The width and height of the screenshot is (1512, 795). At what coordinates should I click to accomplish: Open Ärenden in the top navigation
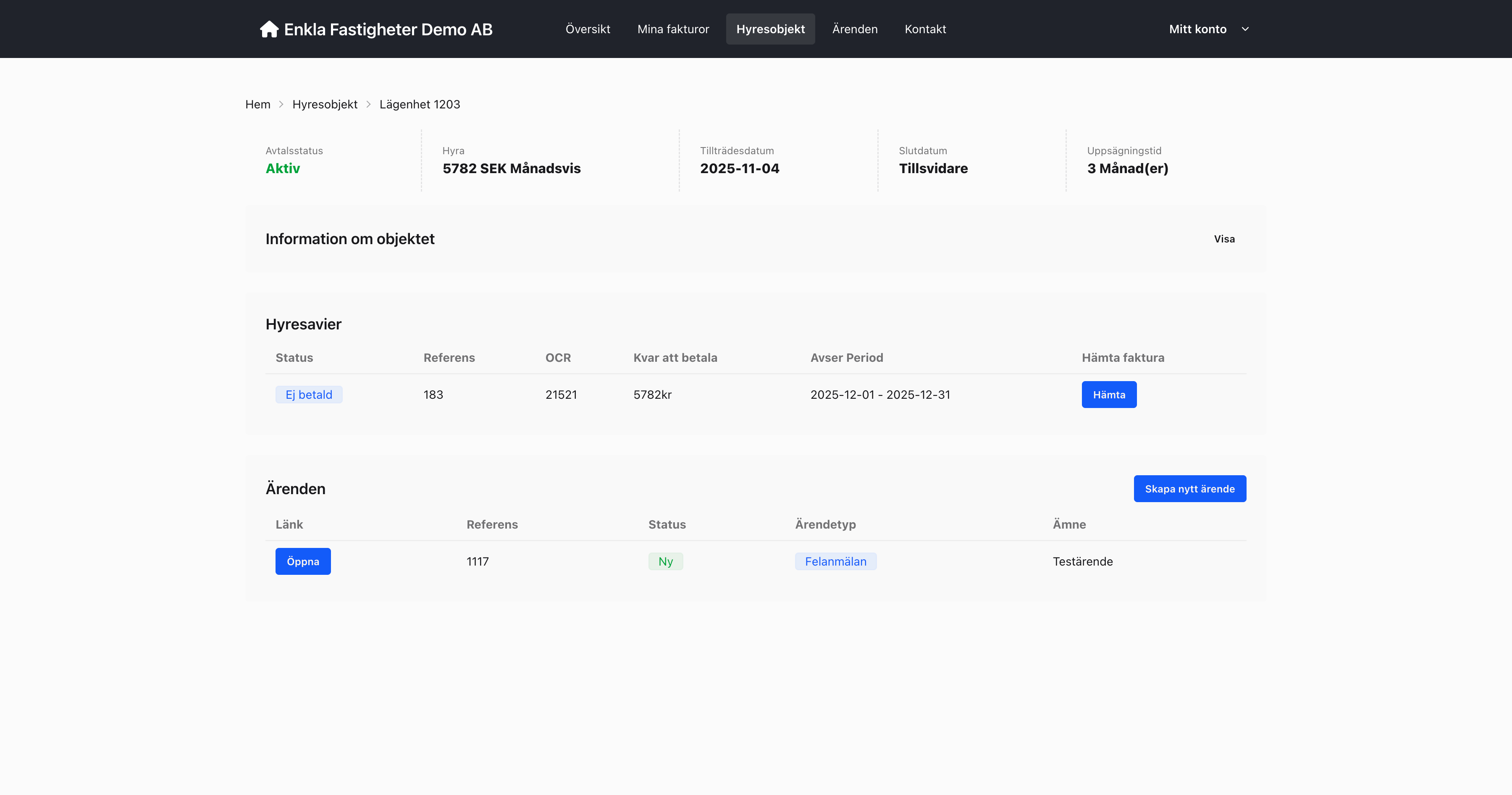855,29
